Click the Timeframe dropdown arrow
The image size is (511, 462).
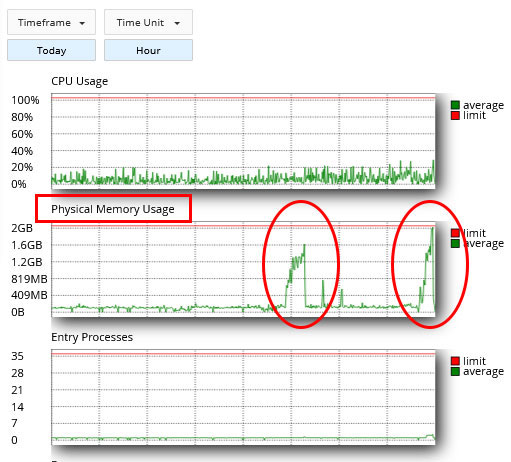tap(82, 23)
